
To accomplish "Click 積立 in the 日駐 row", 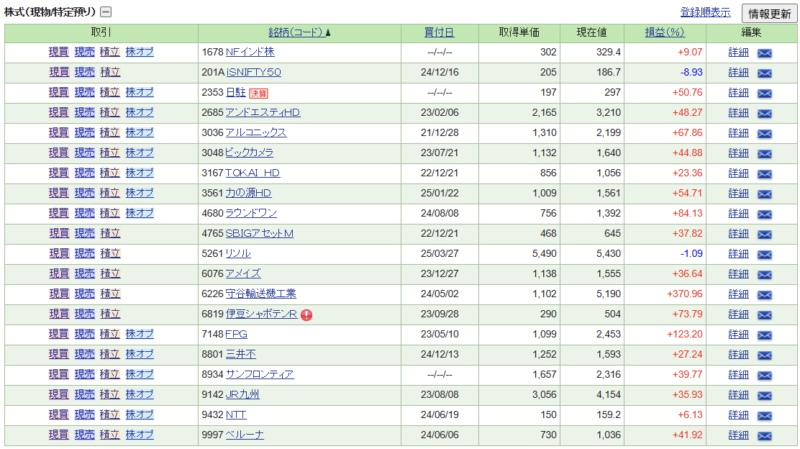I will tap(110, 92).
